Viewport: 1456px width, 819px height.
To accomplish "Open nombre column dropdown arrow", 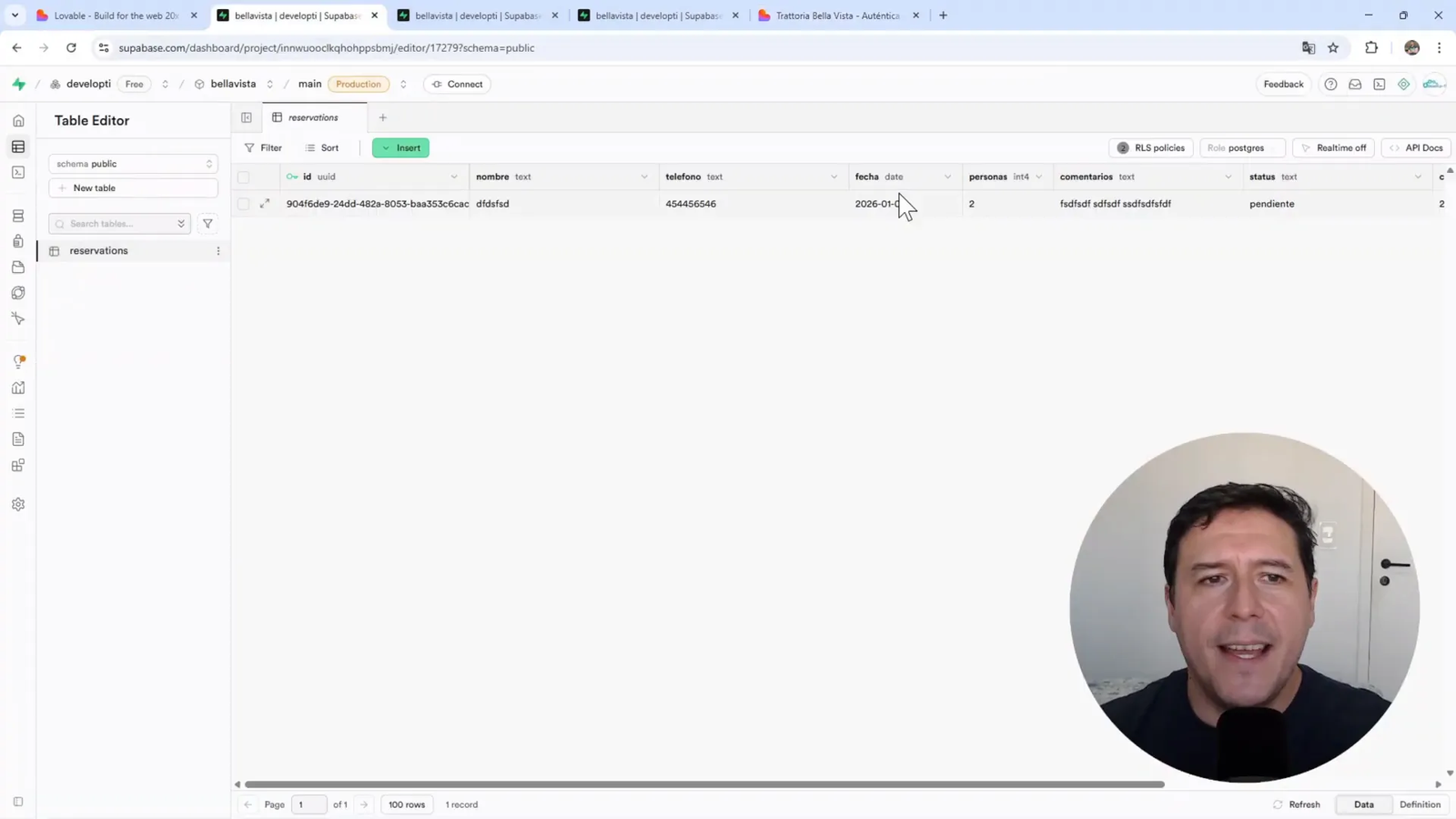I will 644,177.
